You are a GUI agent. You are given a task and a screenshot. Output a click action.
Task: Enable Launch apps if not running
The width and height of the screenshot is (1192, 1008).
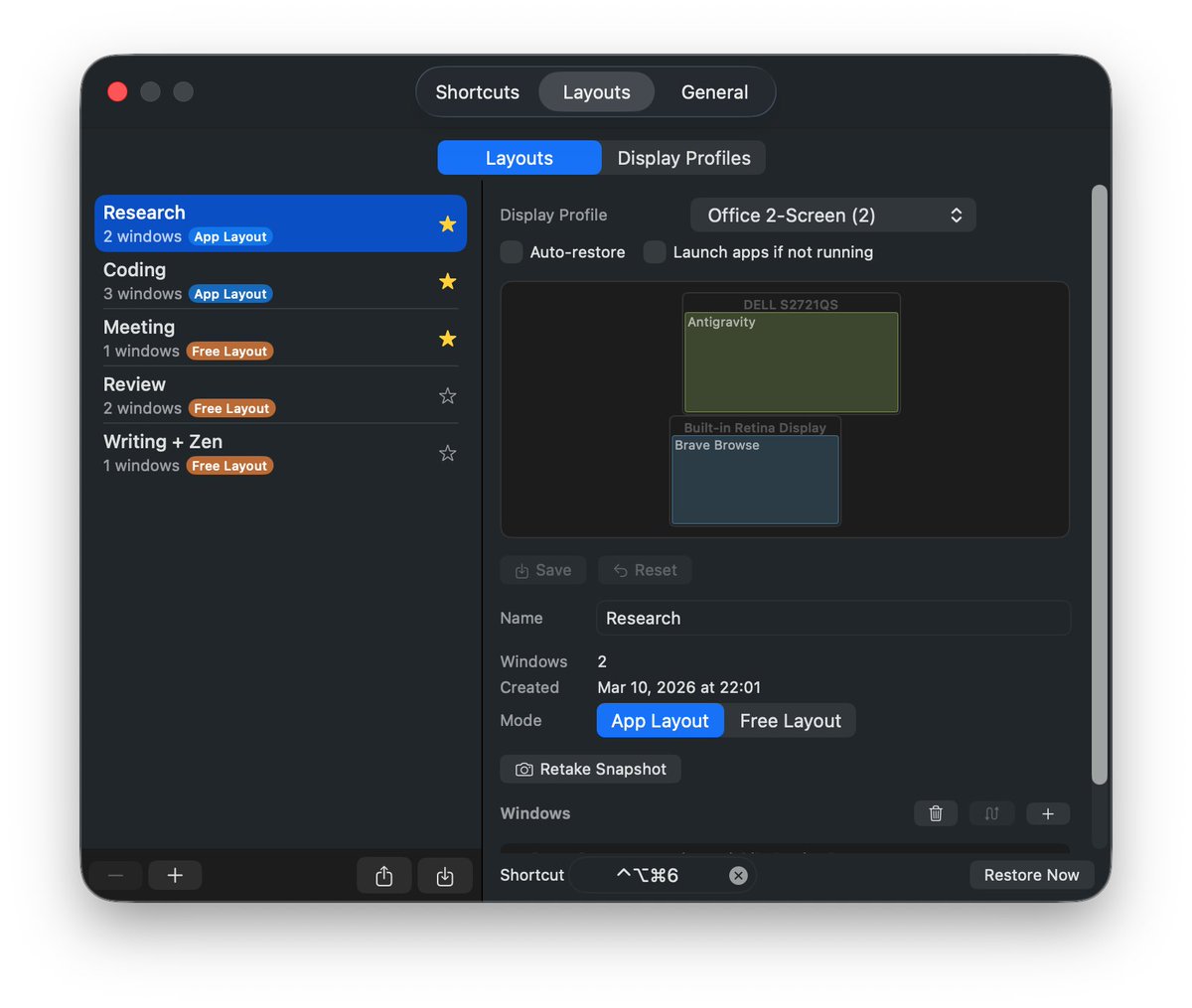pyautogui.click(x=655, y=252)
